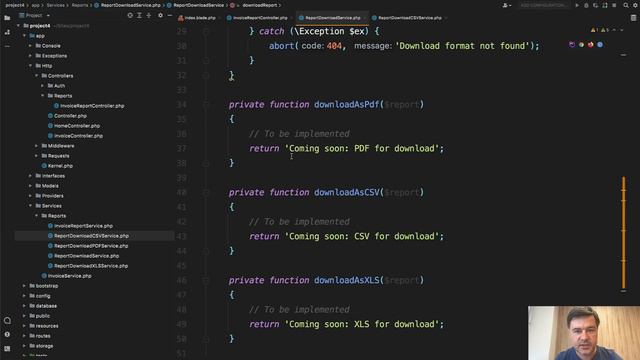The width and height of the screenshot is (640, 360).
Task: Expand the Console folder
Action: (30, 46)
